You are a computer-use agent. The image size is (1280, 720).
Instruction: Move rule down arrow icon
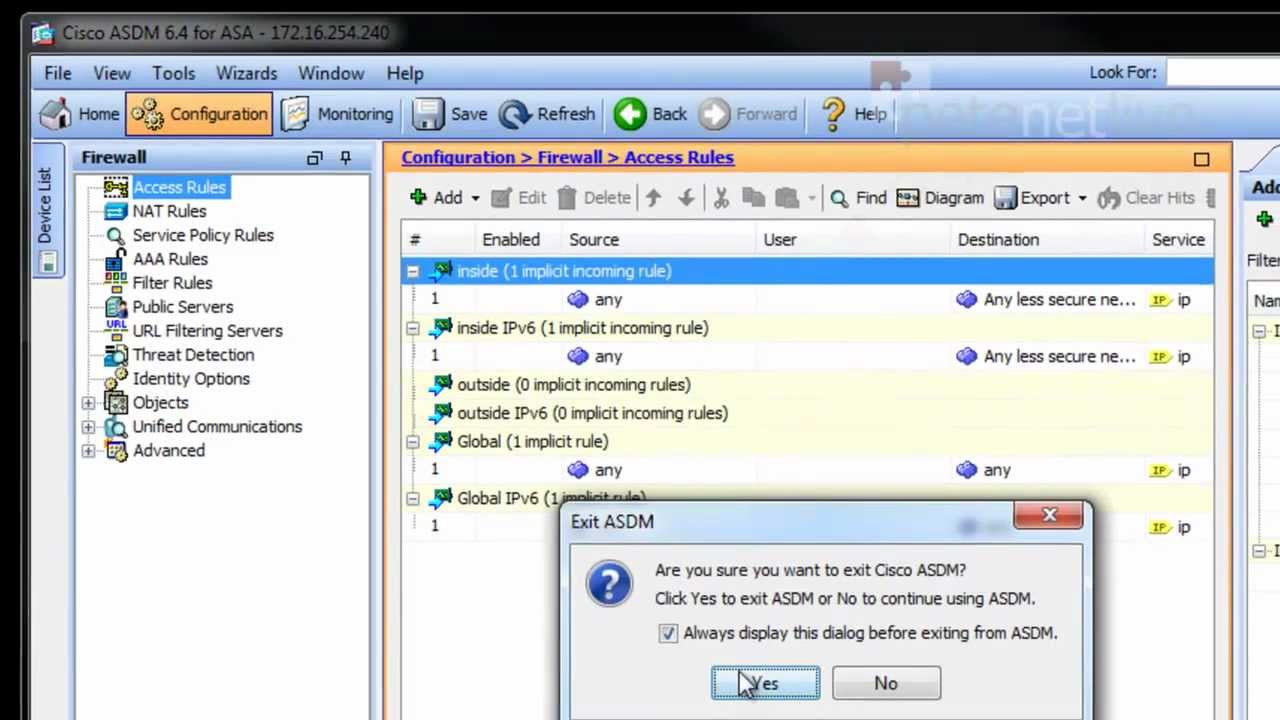coord(686,198)
